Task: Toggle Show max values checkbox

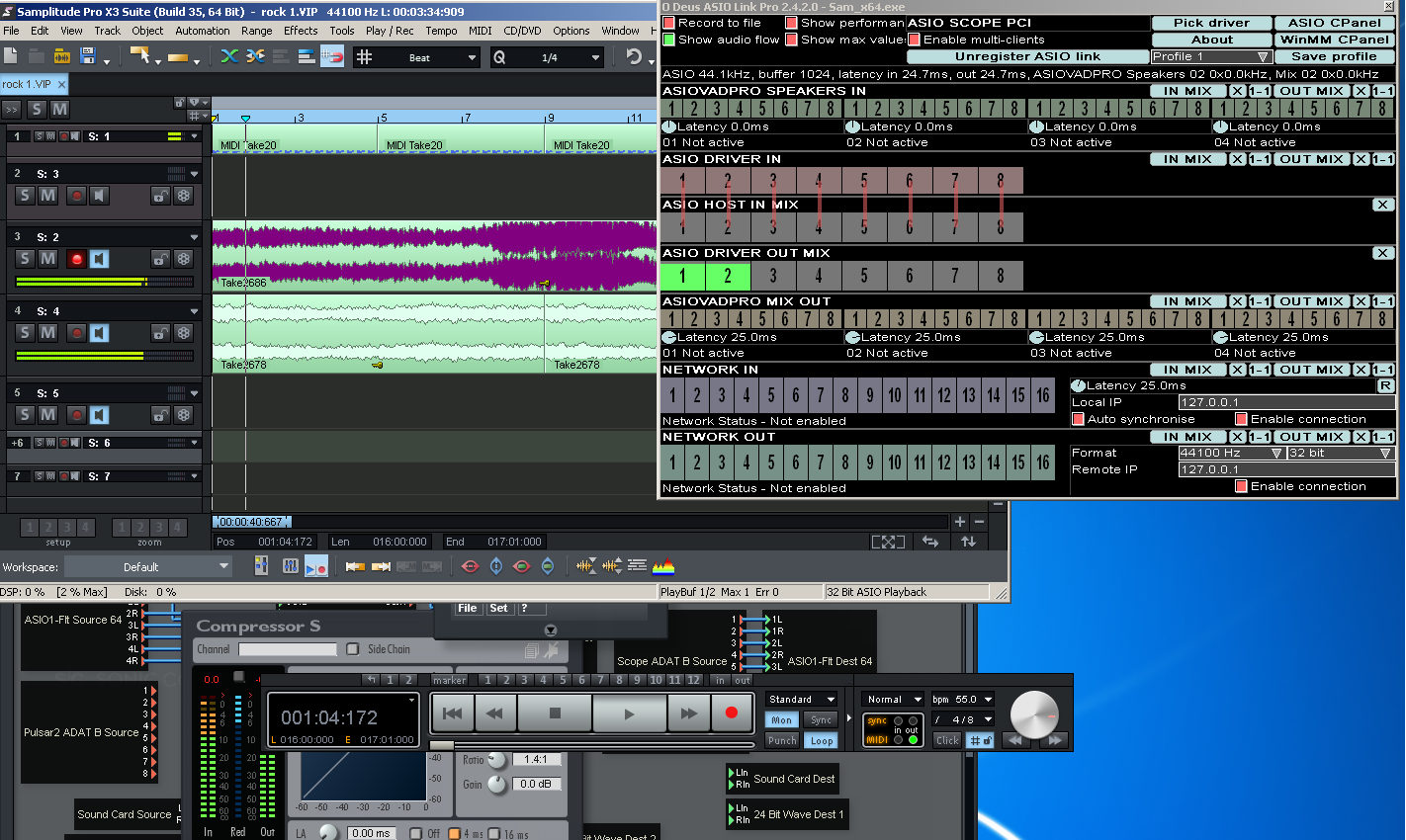Action: (792, 40)
